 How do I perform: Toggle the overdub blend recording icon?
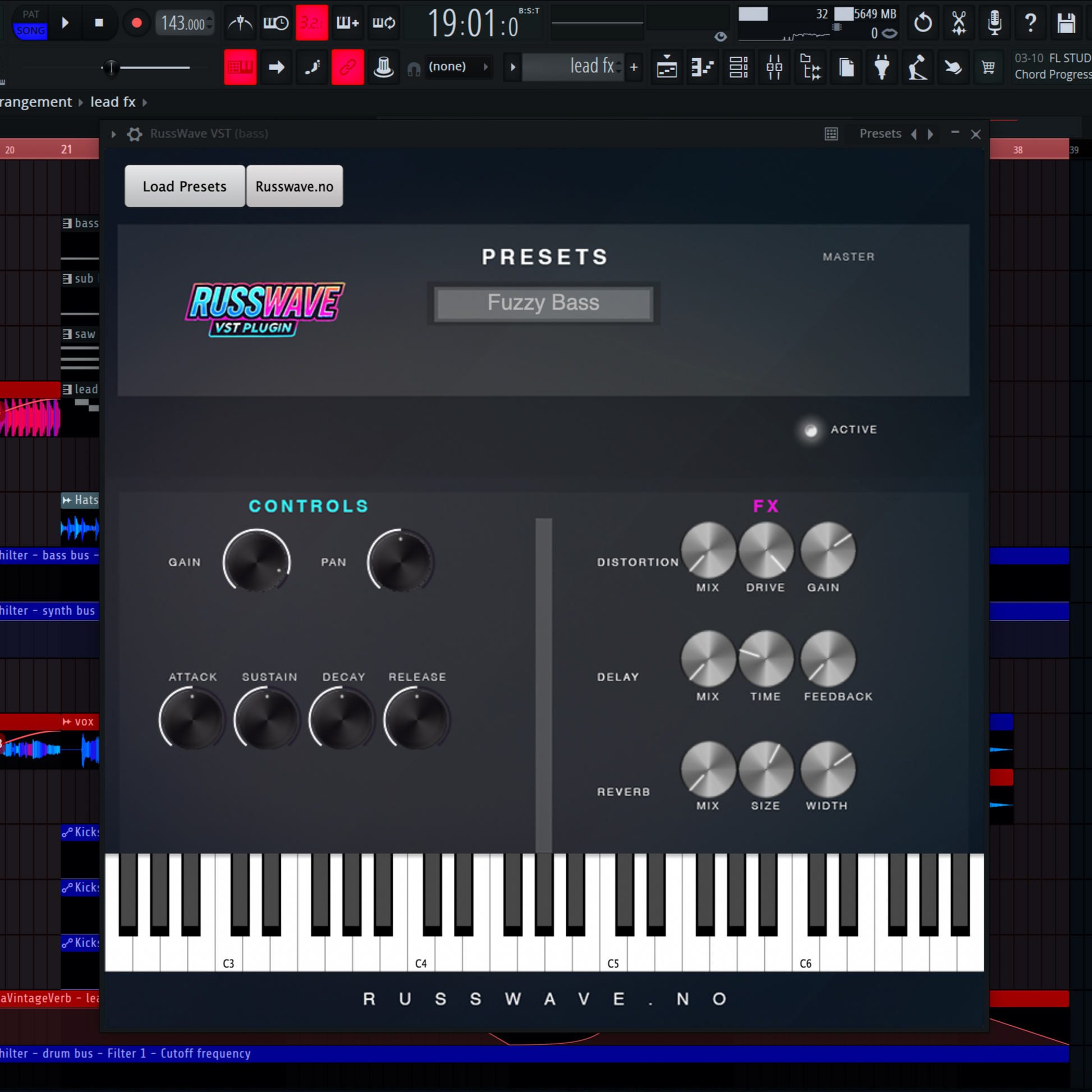(x=347, y=23)
